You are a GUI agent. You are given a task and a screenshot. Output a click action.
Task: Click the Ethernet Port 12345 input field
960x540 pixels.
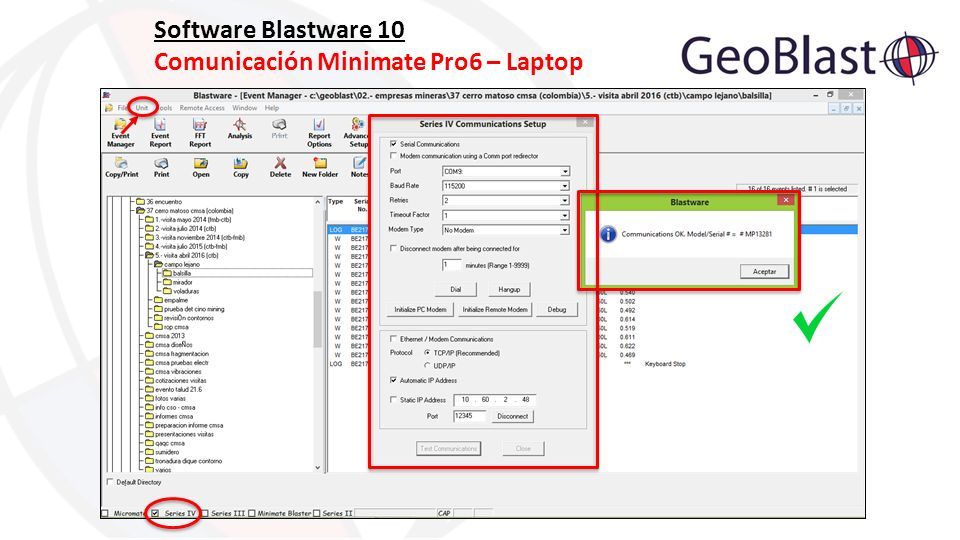(470, 416)
